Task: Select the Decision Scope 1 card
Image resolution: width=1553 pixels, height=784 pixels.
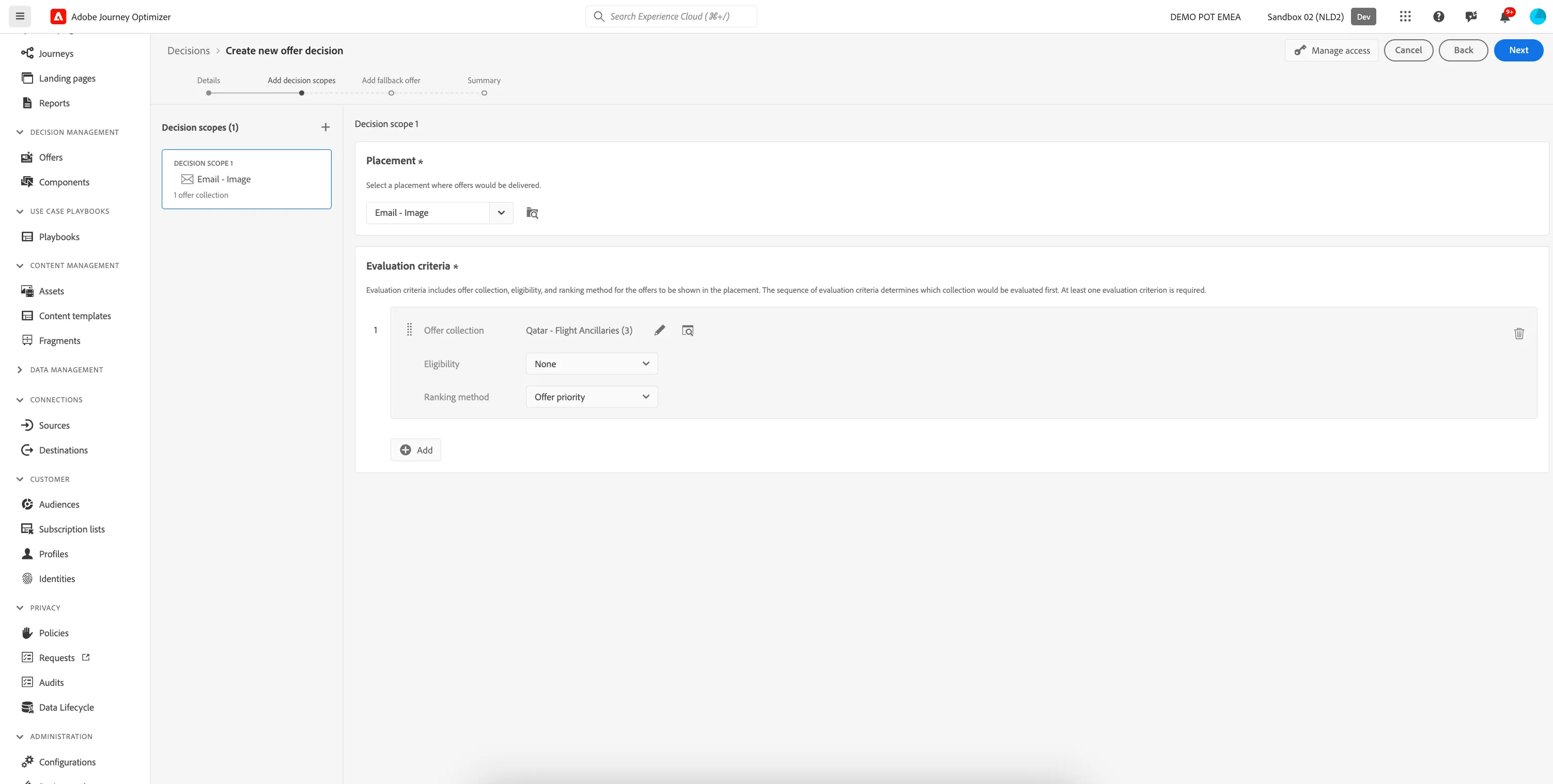Action: point(246,179)
